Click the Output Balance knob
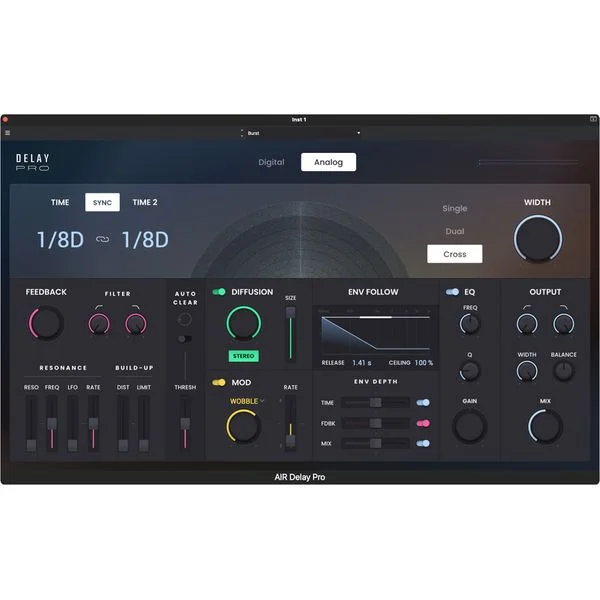 click(563, 370)
